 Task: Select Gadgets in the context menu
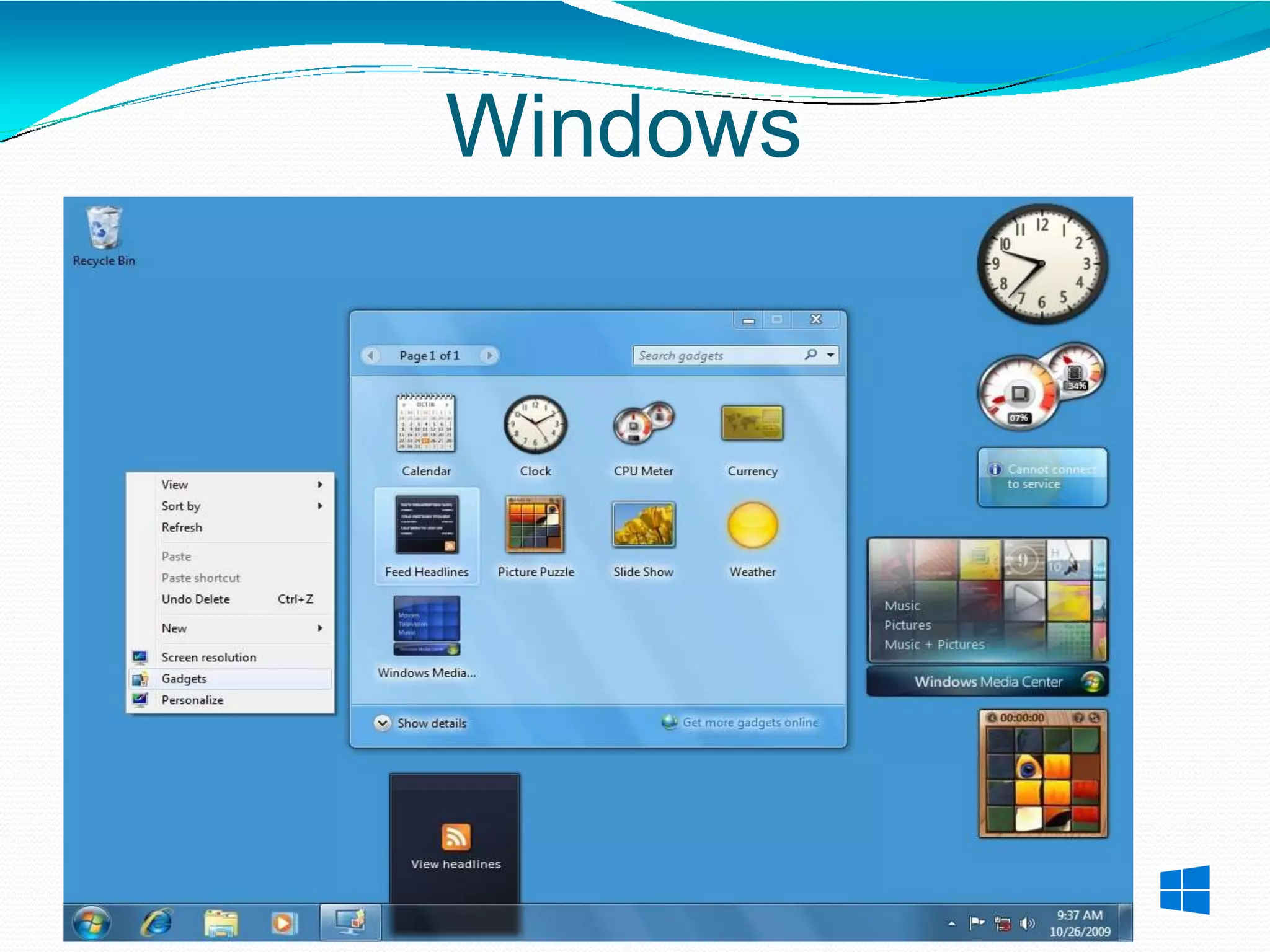[x=229, y=679]
